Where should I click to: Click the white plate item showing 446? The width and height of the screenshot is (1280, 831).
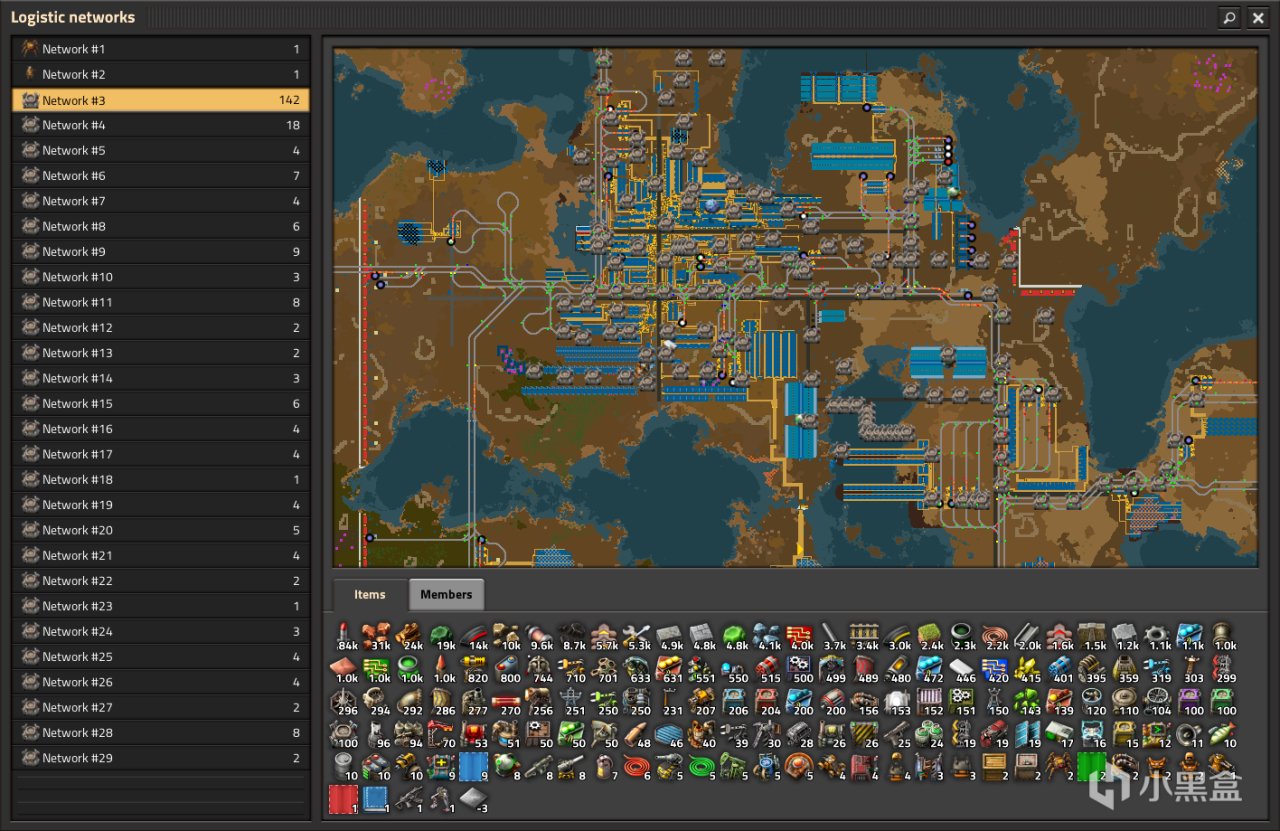tap(963, 668)
